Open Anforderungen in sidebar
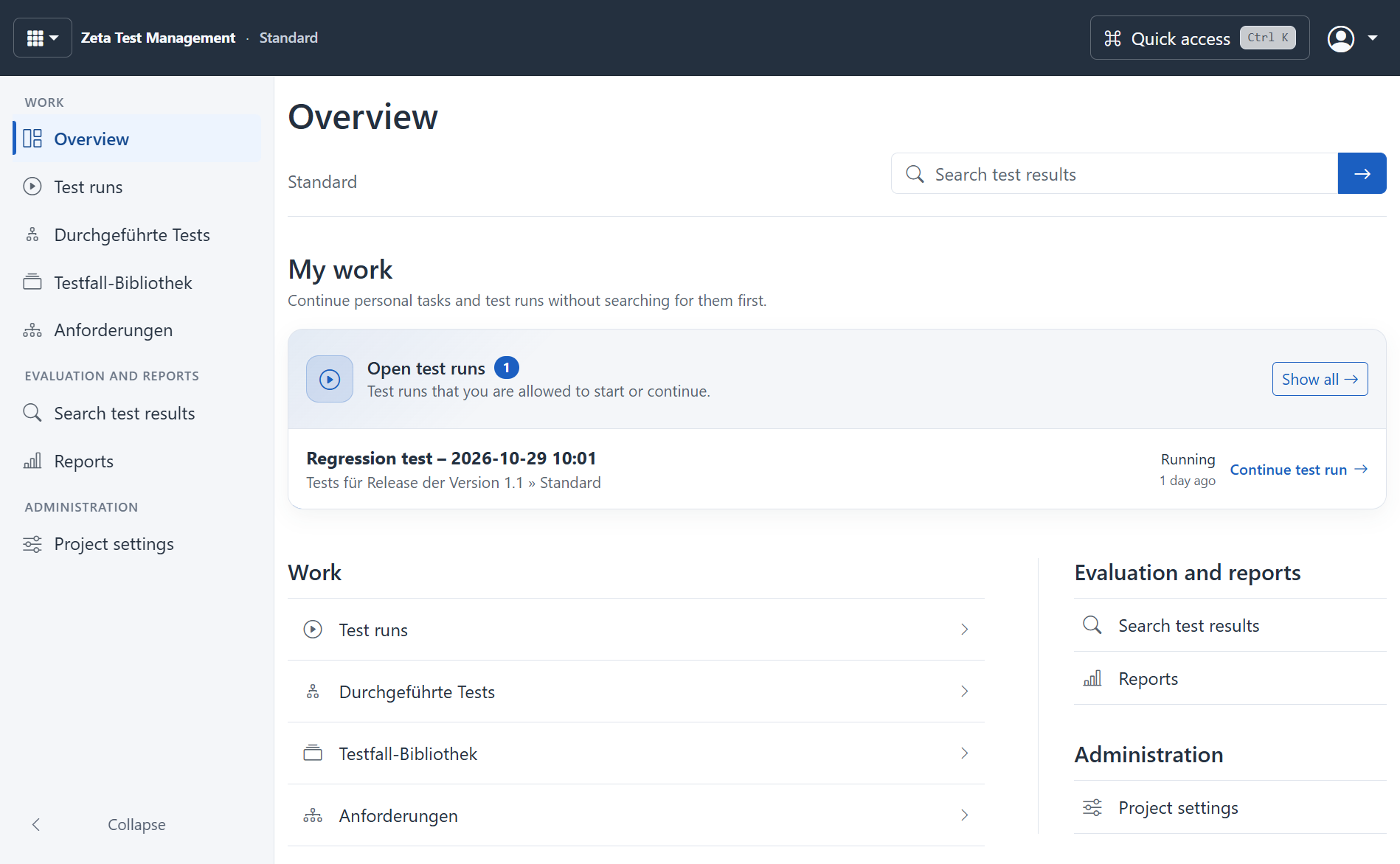Screen dimensions: 1400x864 pos(137,330)
